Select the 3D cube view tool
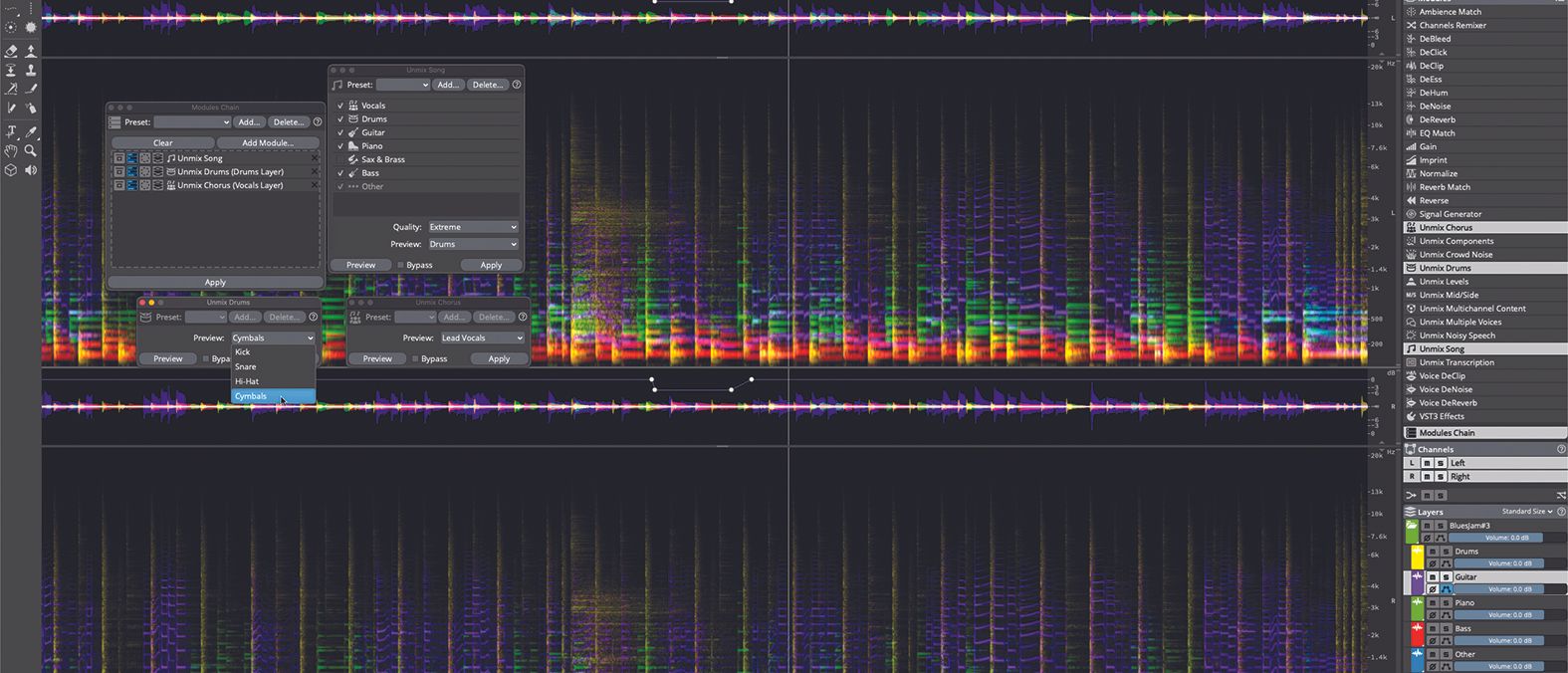The width and height of the screenshot is (1568, 673). point(11,170)
